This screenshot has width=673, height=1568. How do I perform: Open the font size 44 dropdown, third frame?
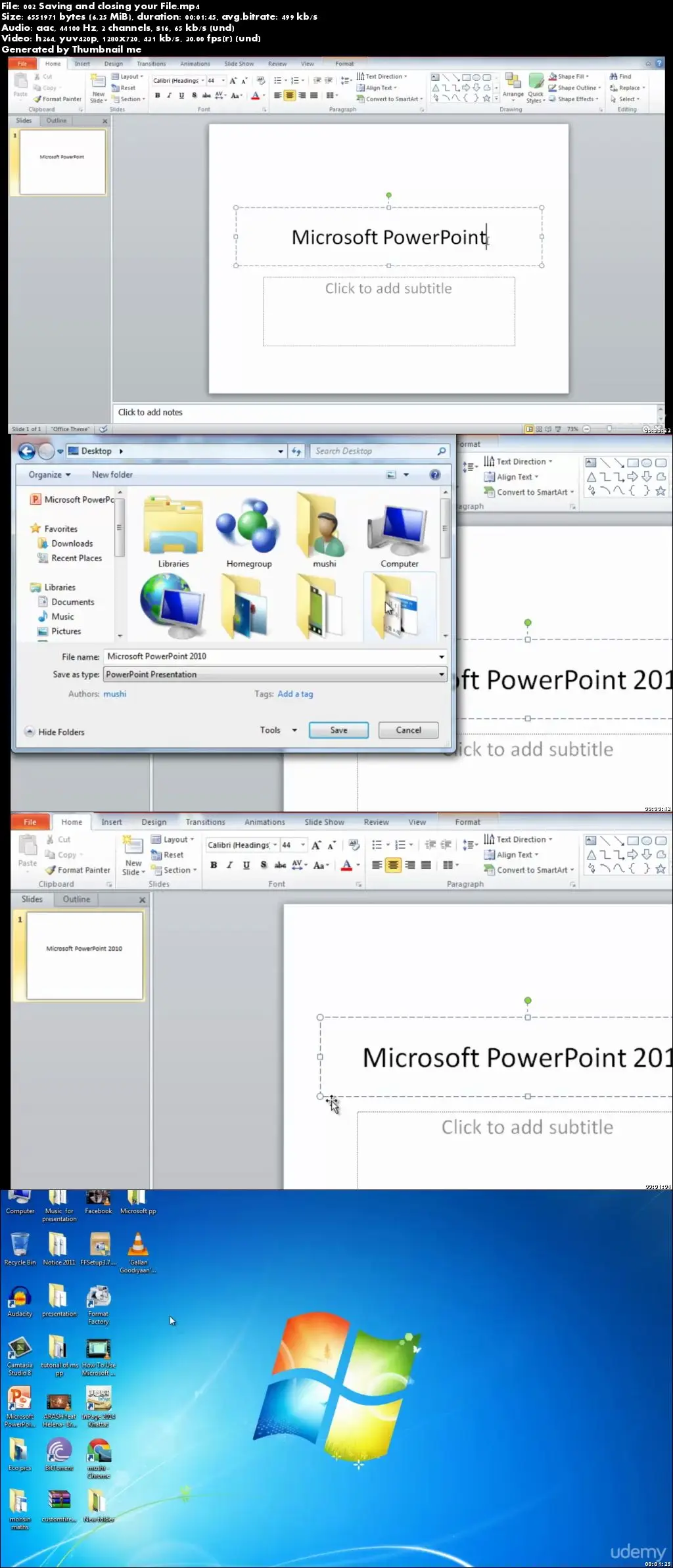303,845
